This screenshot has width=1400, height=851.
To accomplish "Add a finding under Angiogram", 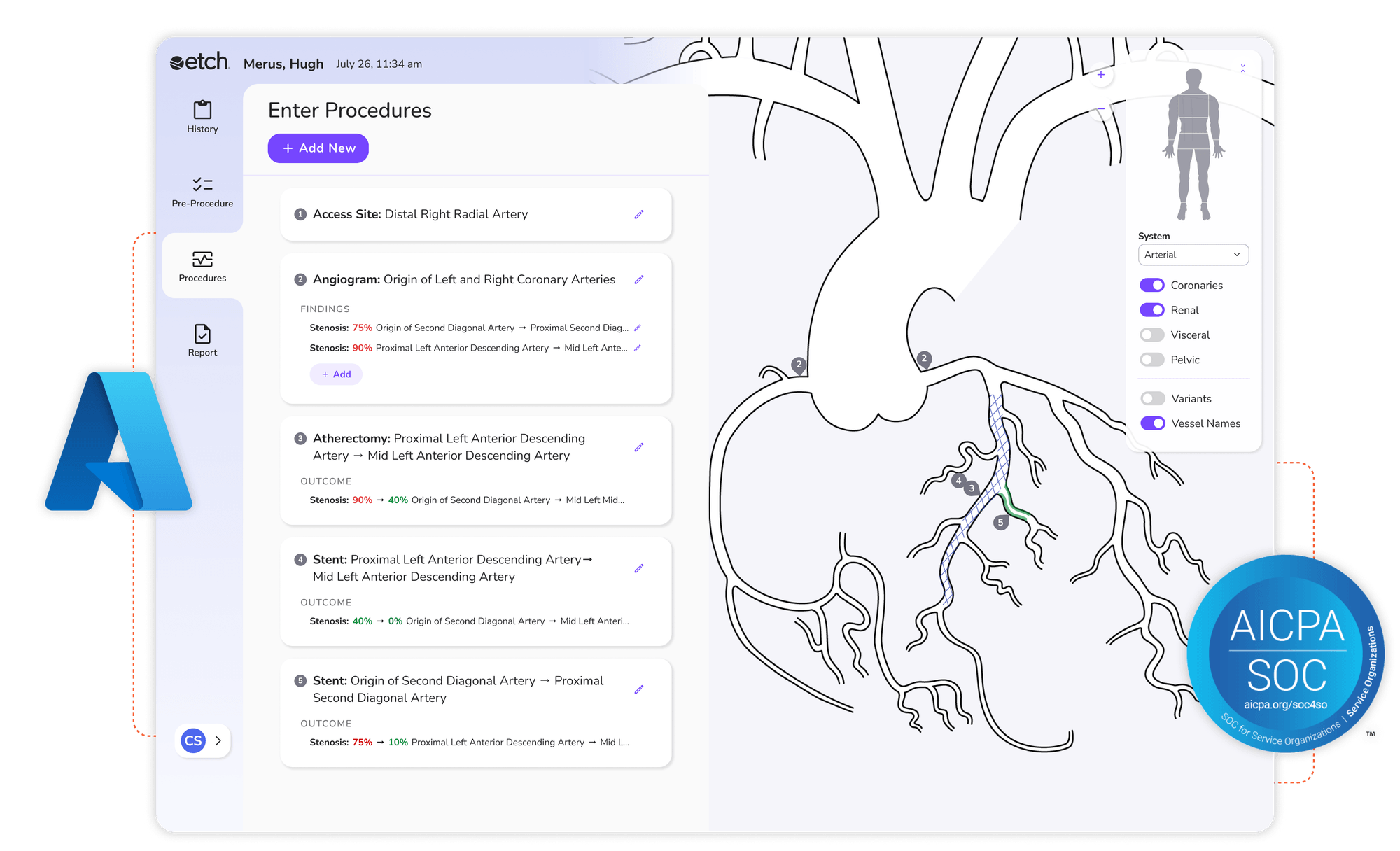I will [336, 374].
